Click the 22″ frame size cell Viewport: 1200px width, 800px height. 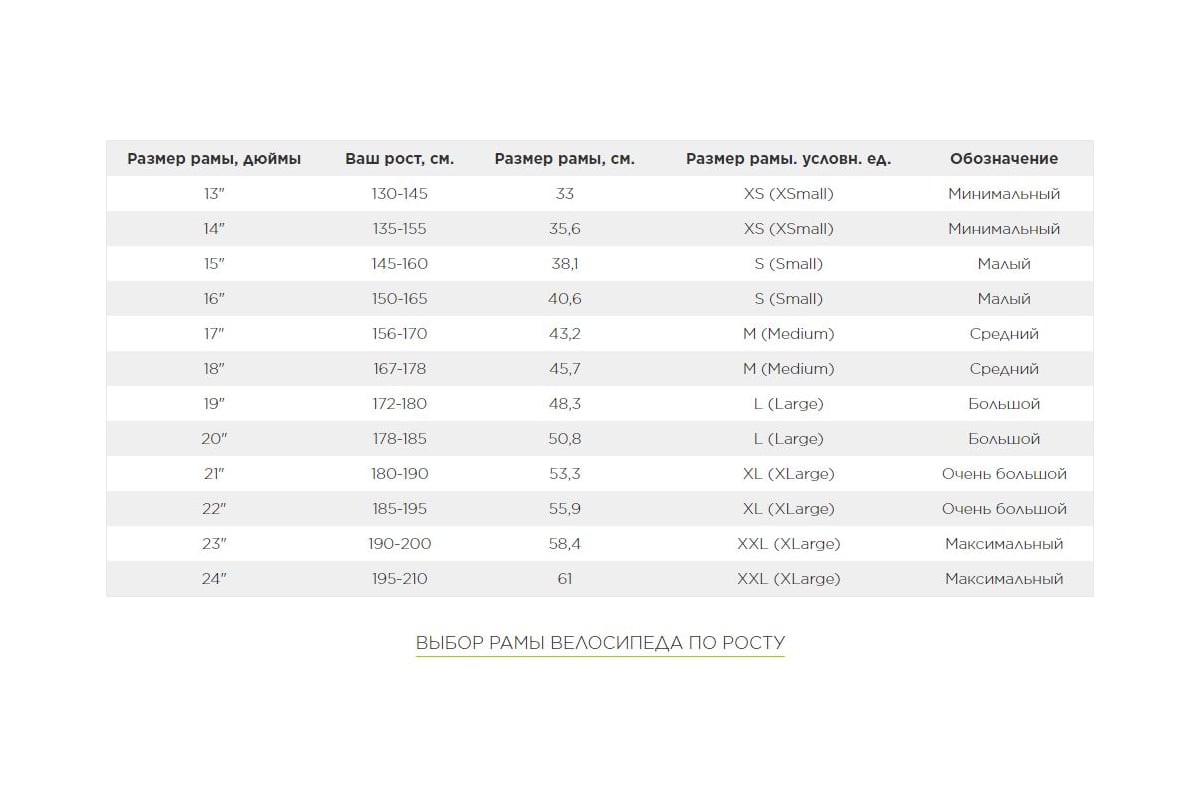214,509
